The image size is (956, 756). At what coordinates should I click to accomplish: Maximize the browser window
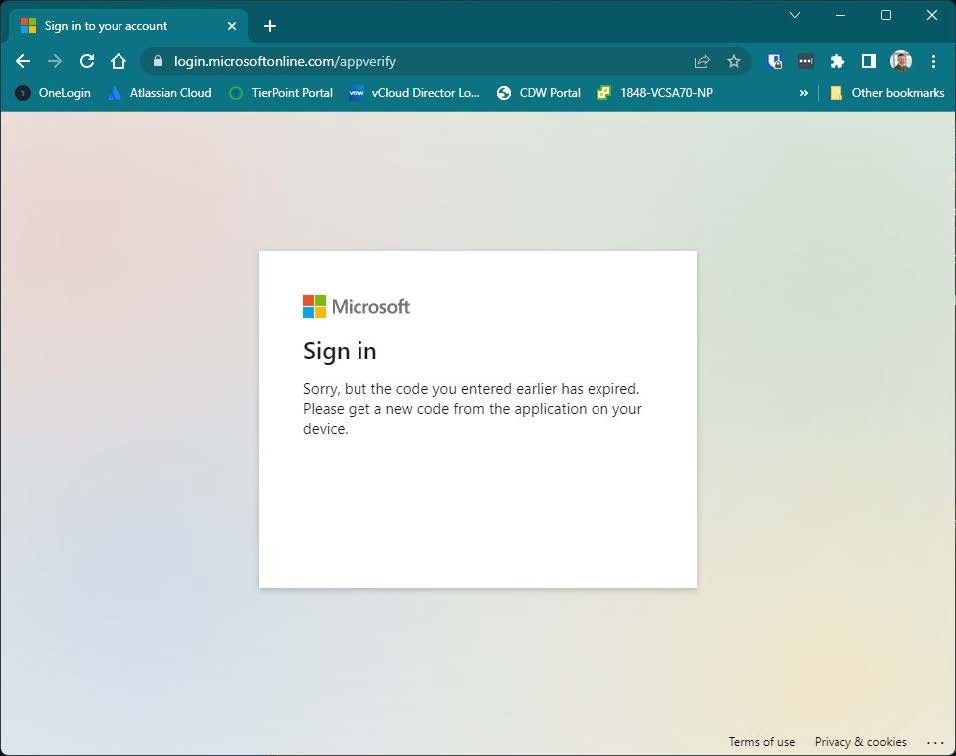[x=886, y=15]
